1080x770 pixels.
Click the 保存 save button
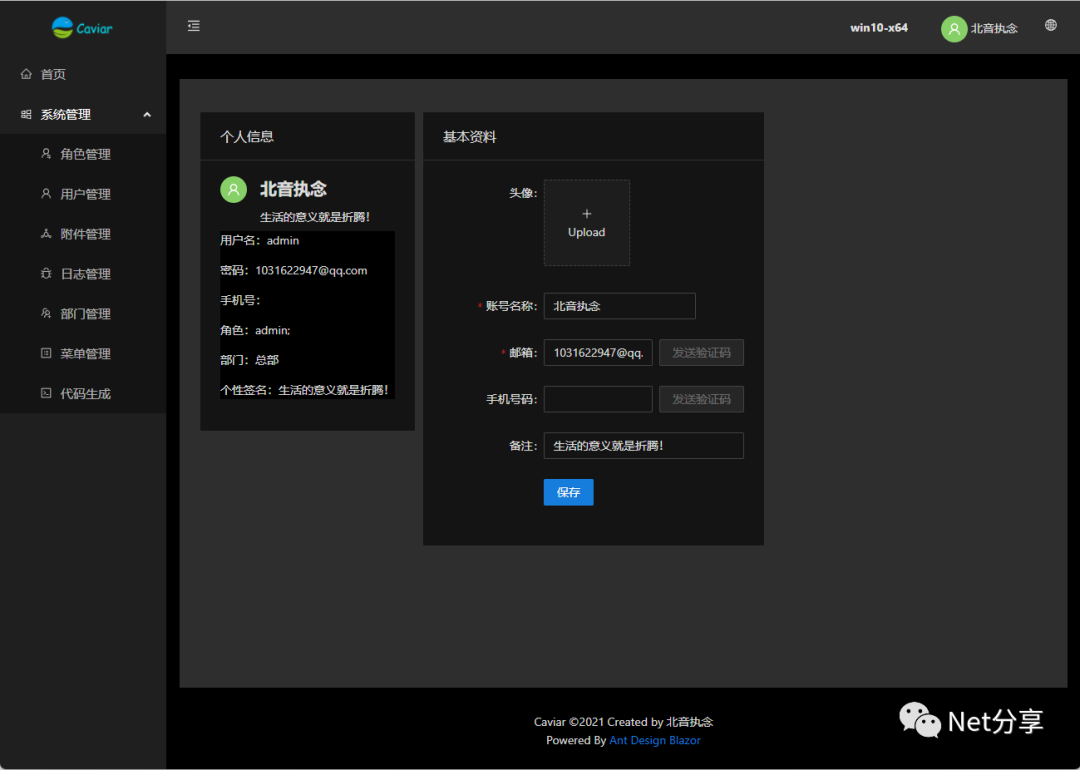[x=568, y=492]
